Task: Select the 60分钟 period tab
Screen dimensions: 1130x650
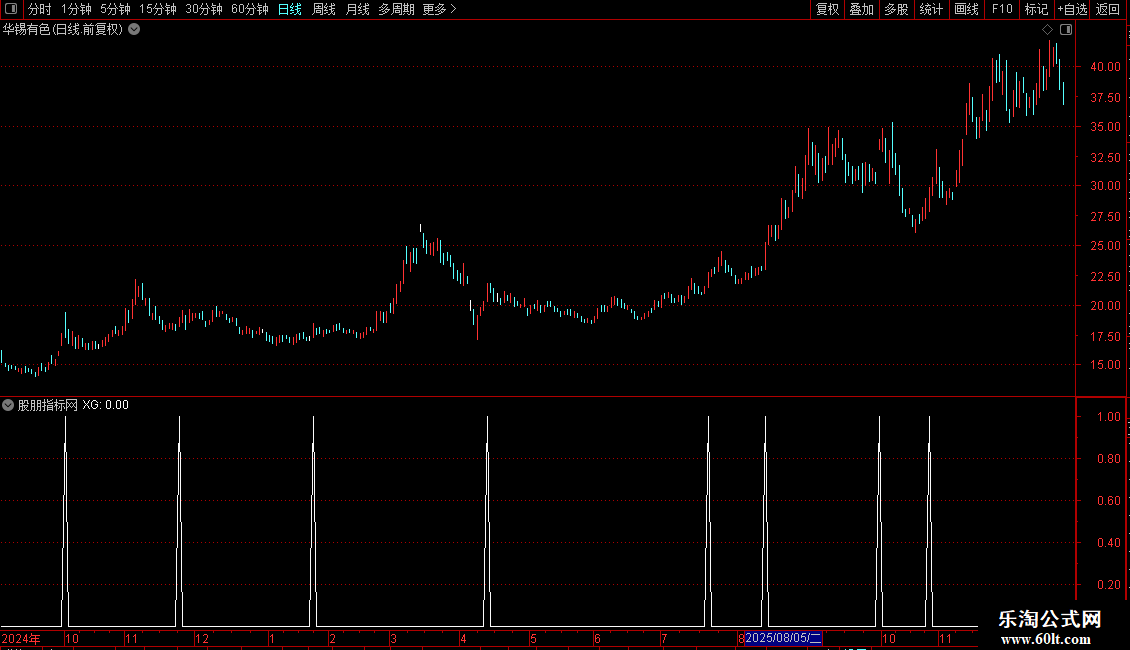Action: (249, 9)
